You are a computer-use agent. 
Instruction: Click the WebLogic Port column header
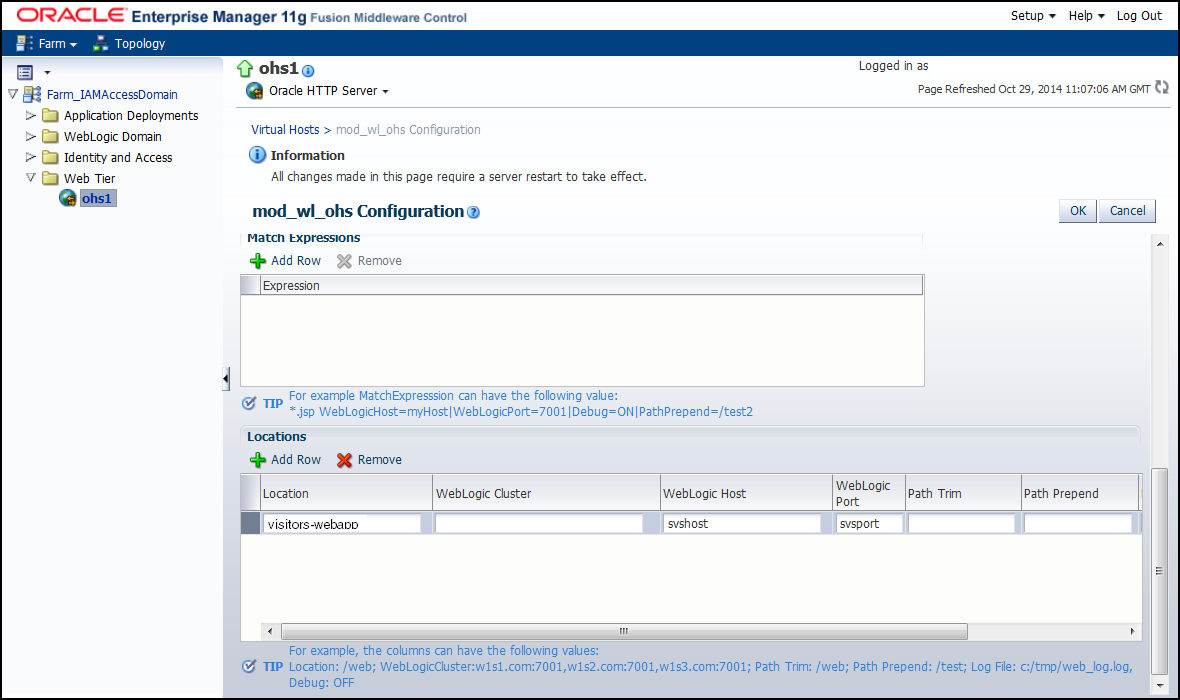pos(868,493)
